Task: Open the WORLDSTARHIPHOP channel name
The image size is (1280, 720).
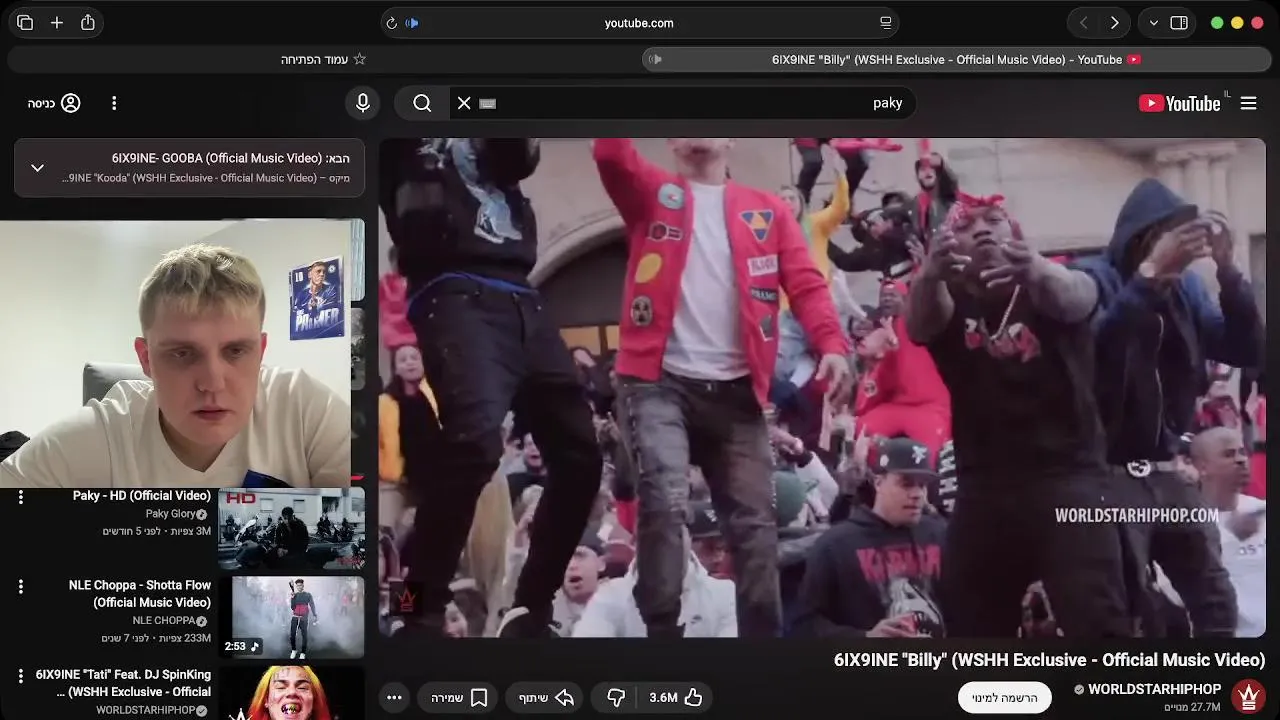Action: click(1154, 689)
